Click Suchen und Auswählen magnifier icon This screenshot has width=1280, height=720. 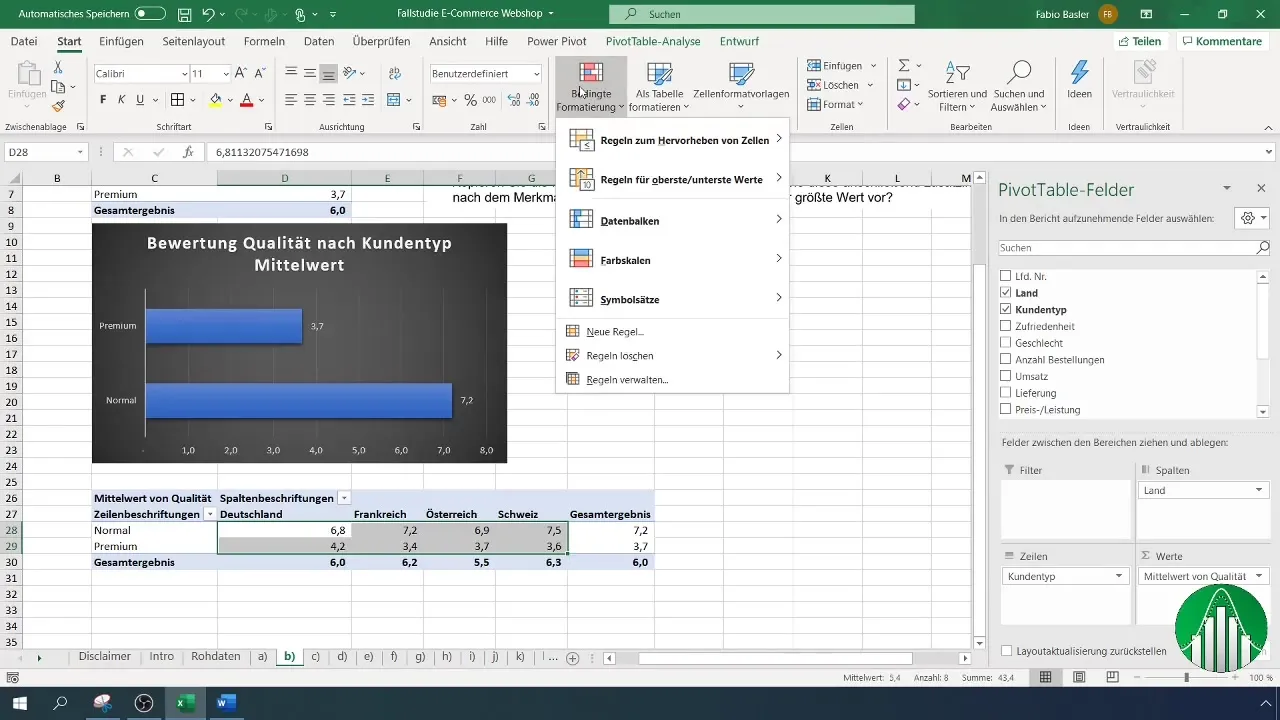click(1018, 73)
